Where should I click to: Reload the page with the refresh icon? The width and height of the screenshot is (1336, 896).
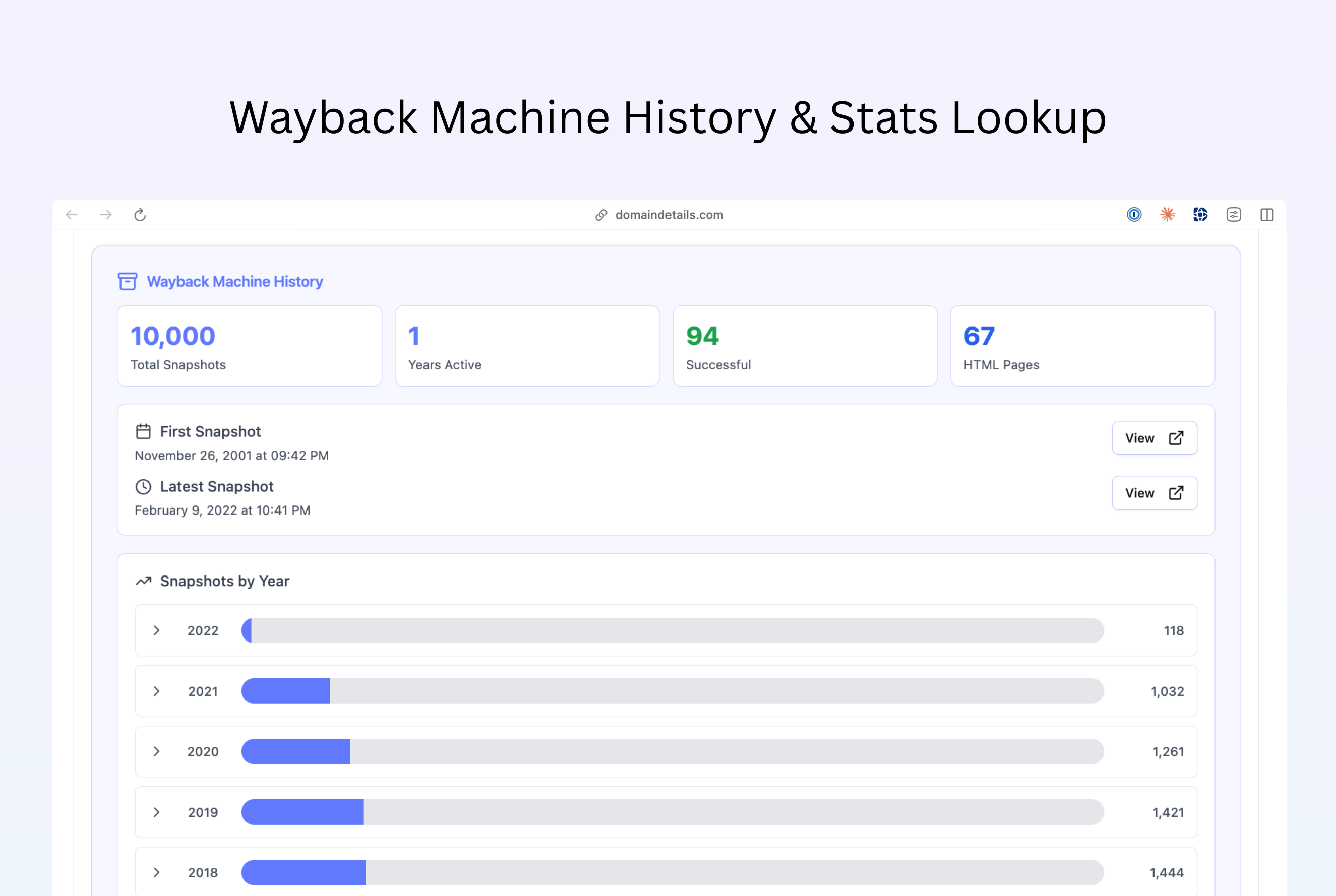(140, 215)
